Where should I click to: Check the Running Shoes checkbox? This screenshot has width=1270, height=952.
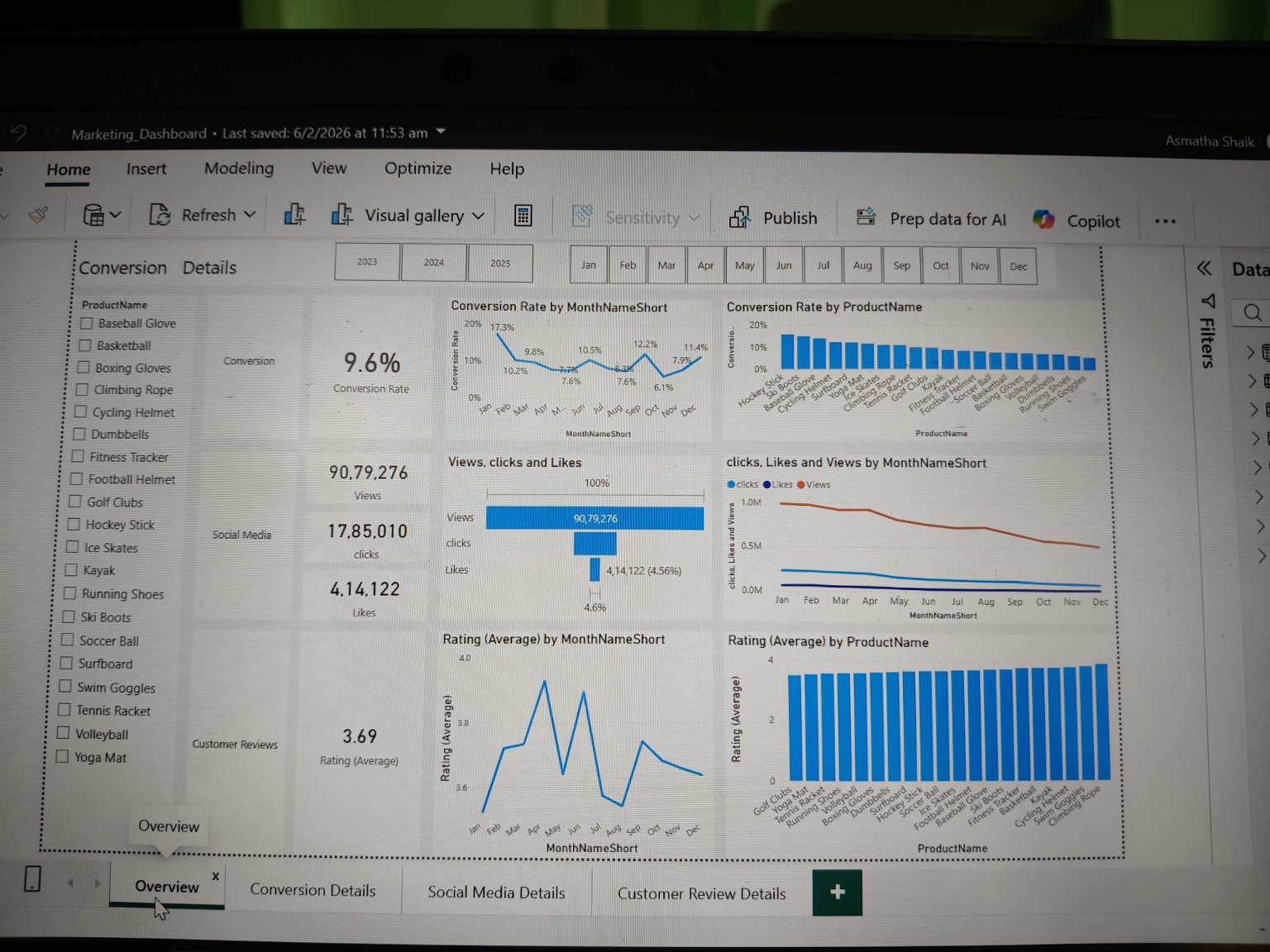tap(69, 593)
